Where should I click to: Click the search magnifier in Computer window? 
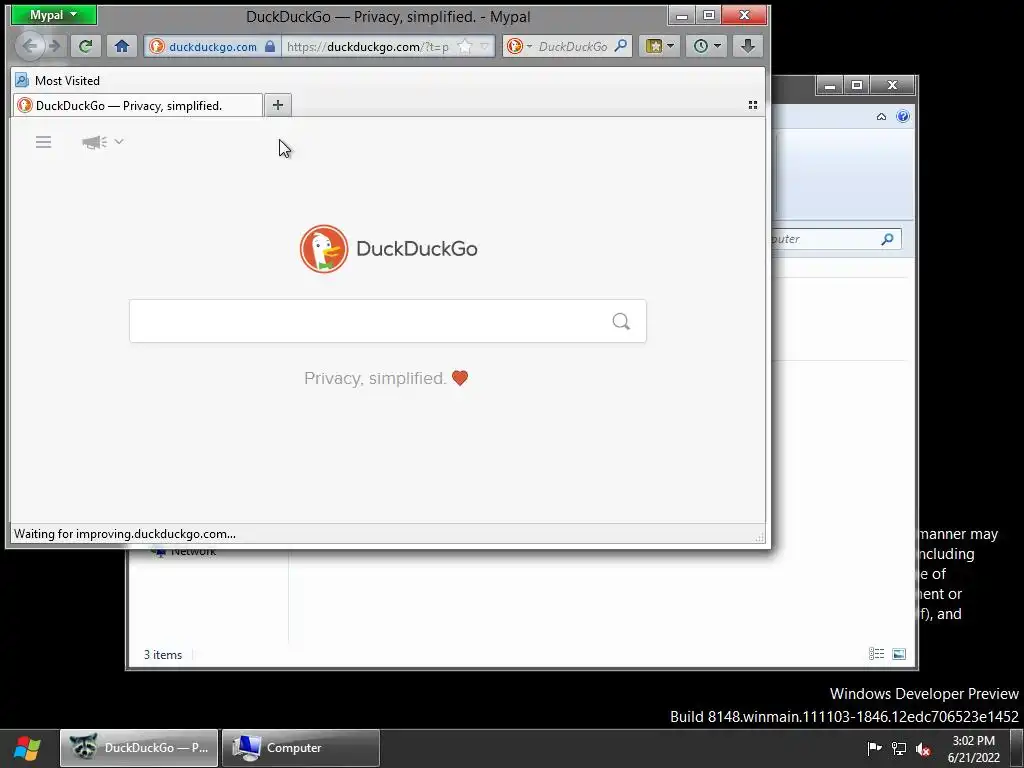click(x=887, y=239)
